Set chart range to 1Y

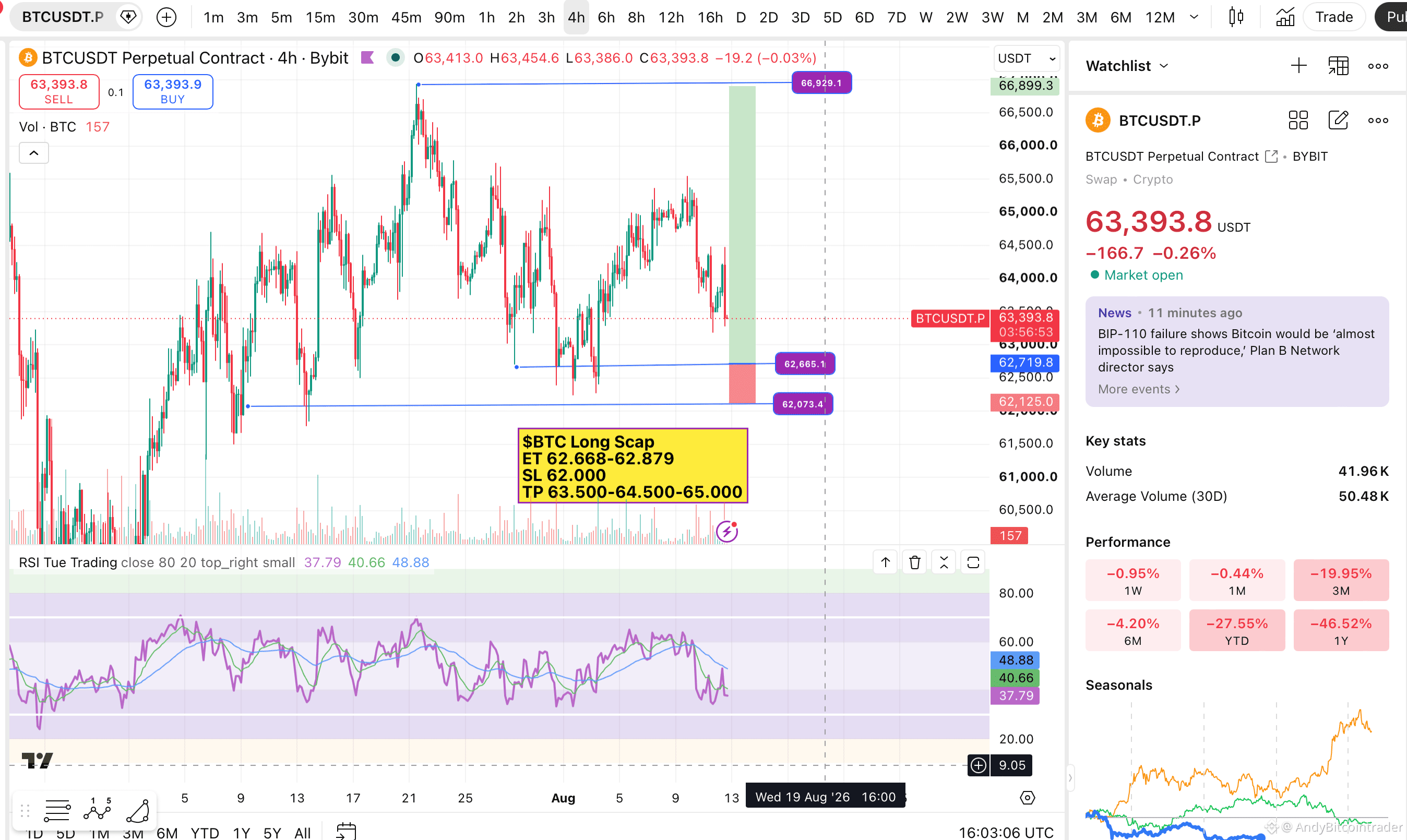pos(241,833)
